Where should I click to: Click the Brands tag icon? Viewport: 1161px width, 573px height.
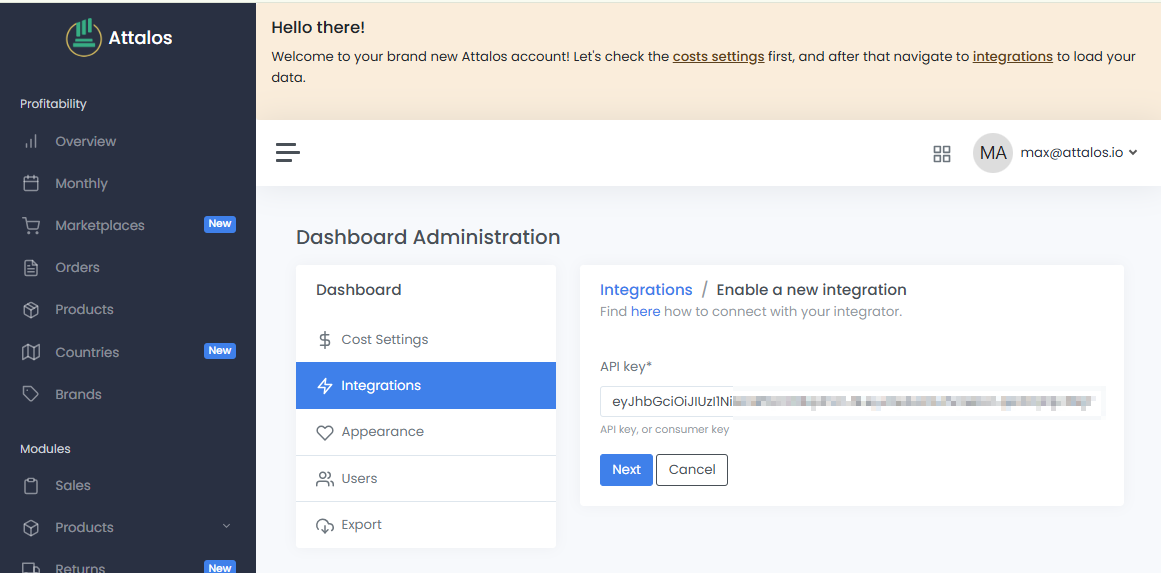(30, 394)
